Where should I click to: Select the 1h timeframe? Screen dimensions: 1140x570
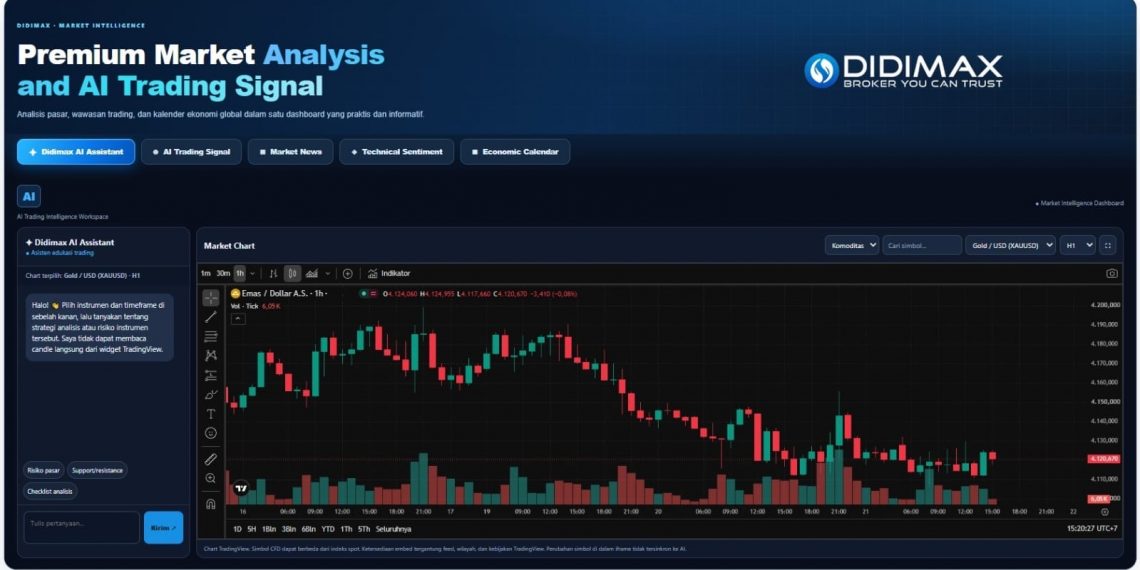(x=240, y=273)
